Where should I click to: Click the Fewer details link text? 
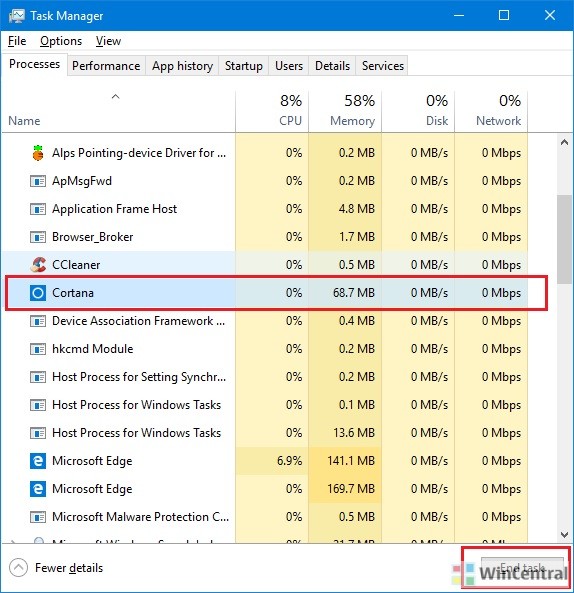69,568
